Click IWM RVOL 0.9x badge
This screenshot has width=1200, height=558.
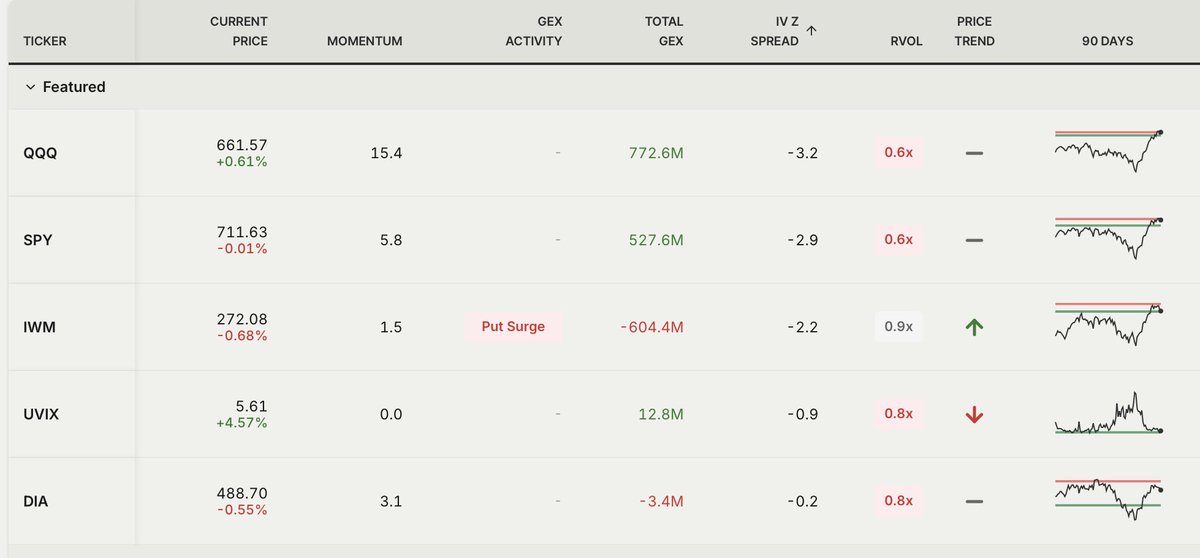[x=899, y=327]
